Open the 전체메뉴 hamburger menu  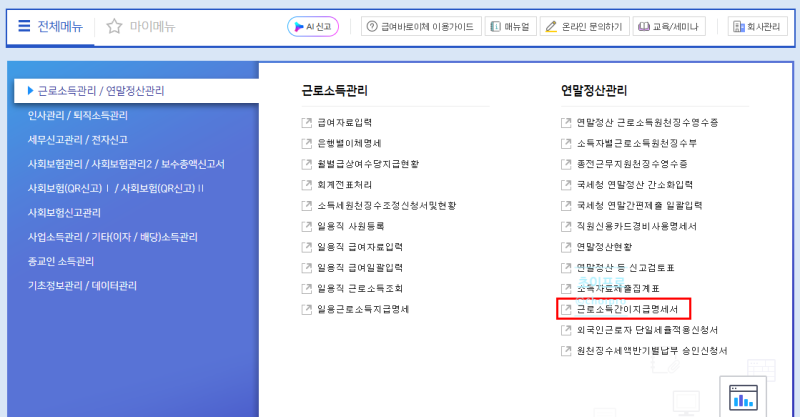pyautogui.click(x=50, y=26)
